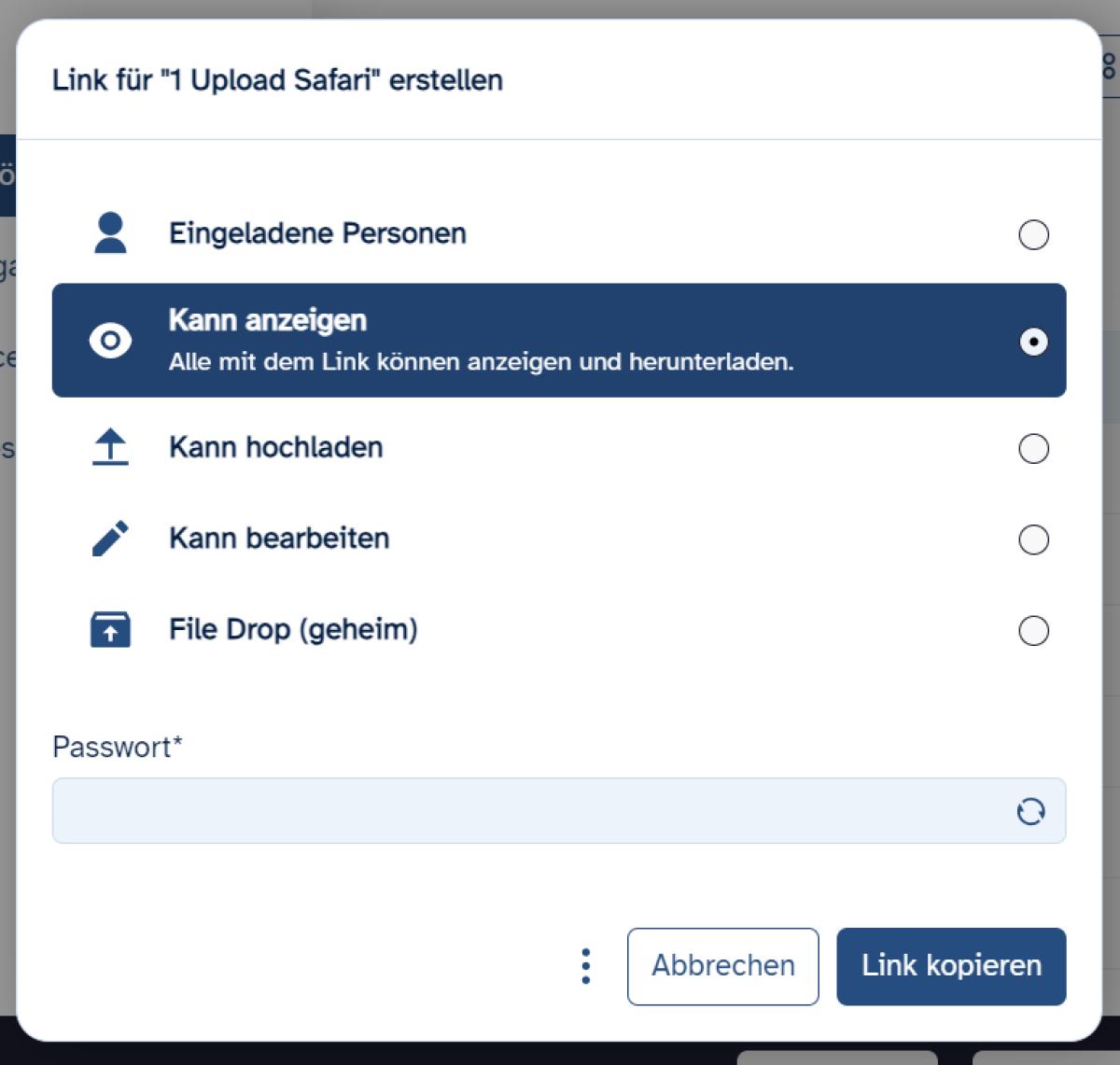Screen dimensions: 1120x1065
Task: Click the pencil icon for Kann bearbeiten
Action: pos(110,539)
